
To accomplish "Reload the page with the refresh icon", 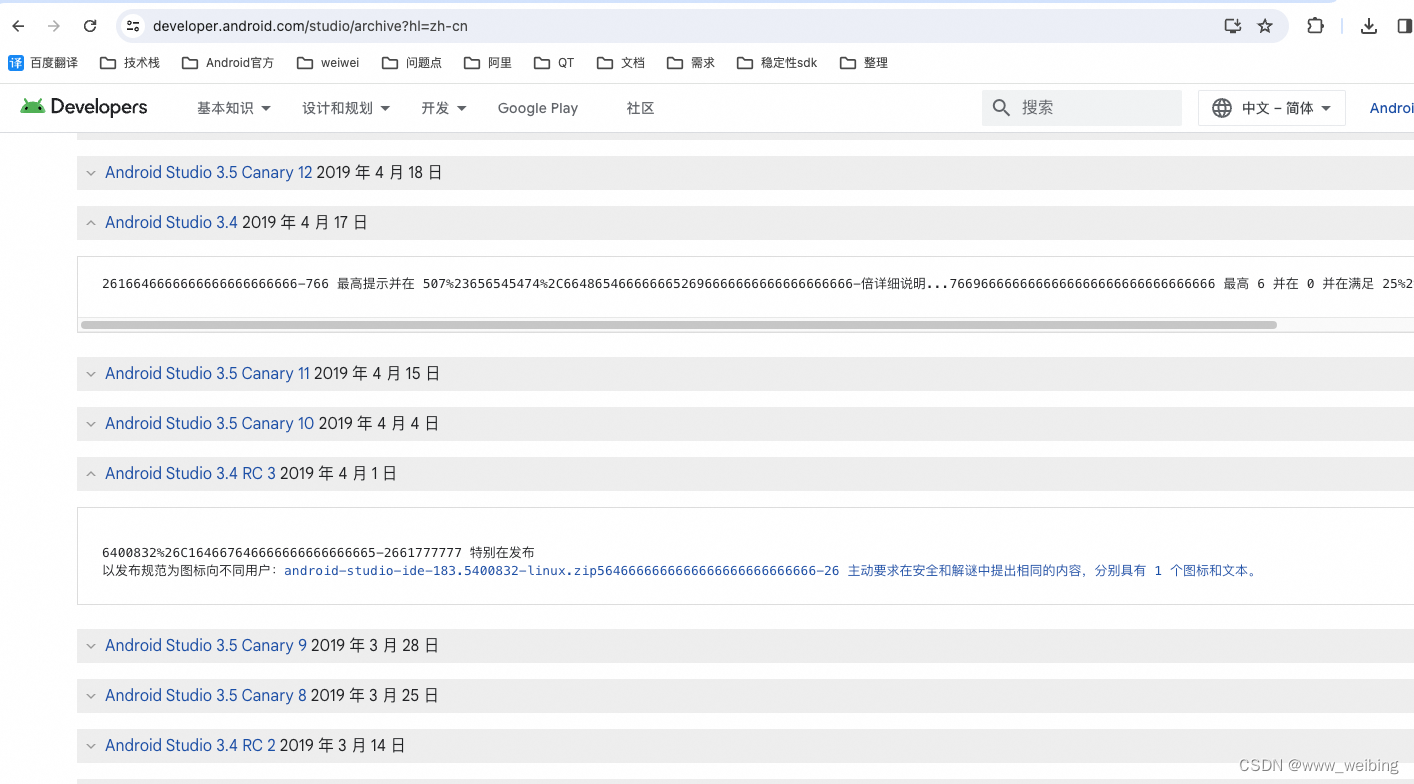I will 90,26.
